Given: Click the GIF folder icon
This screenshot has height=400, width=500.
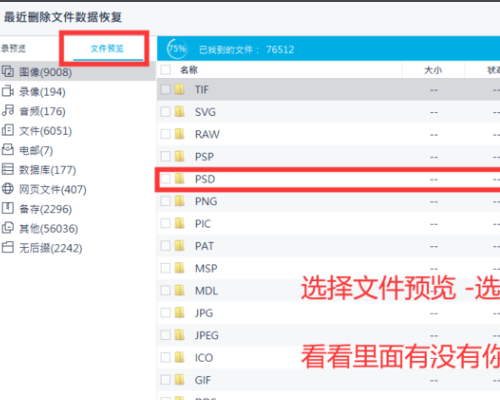Looking at the screenshot, I should 180,380.
